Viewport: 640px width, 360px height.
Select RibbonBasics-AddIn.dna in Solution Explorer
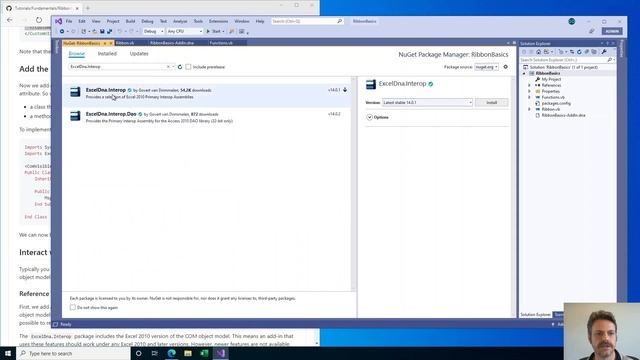[x=563, y=116]
